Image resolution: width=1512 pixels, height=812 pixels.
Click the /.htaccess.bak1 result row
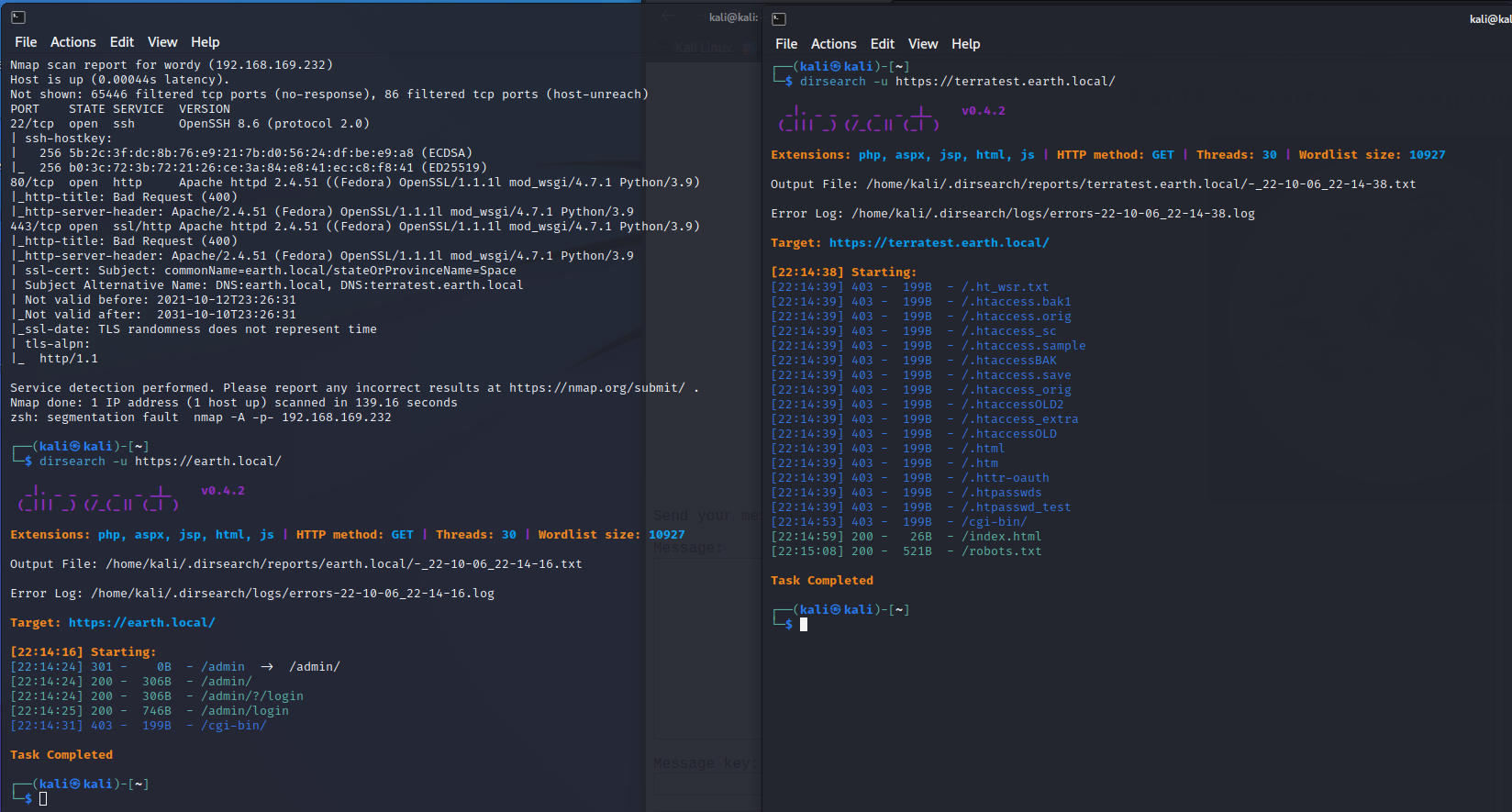[921, 302]
